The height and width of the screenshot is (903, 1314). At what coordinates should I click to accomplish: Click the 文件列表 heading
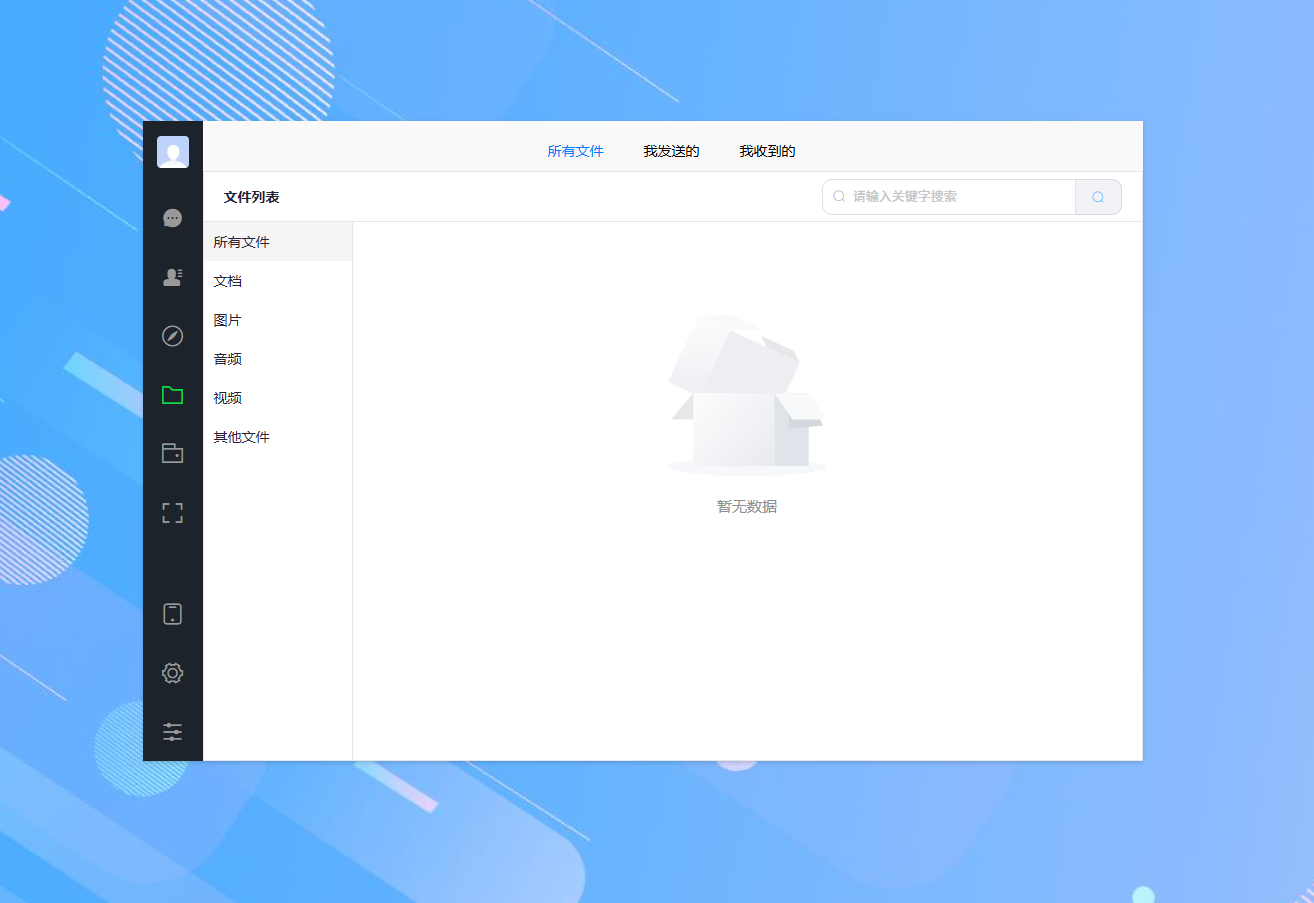tap(252, 197)
